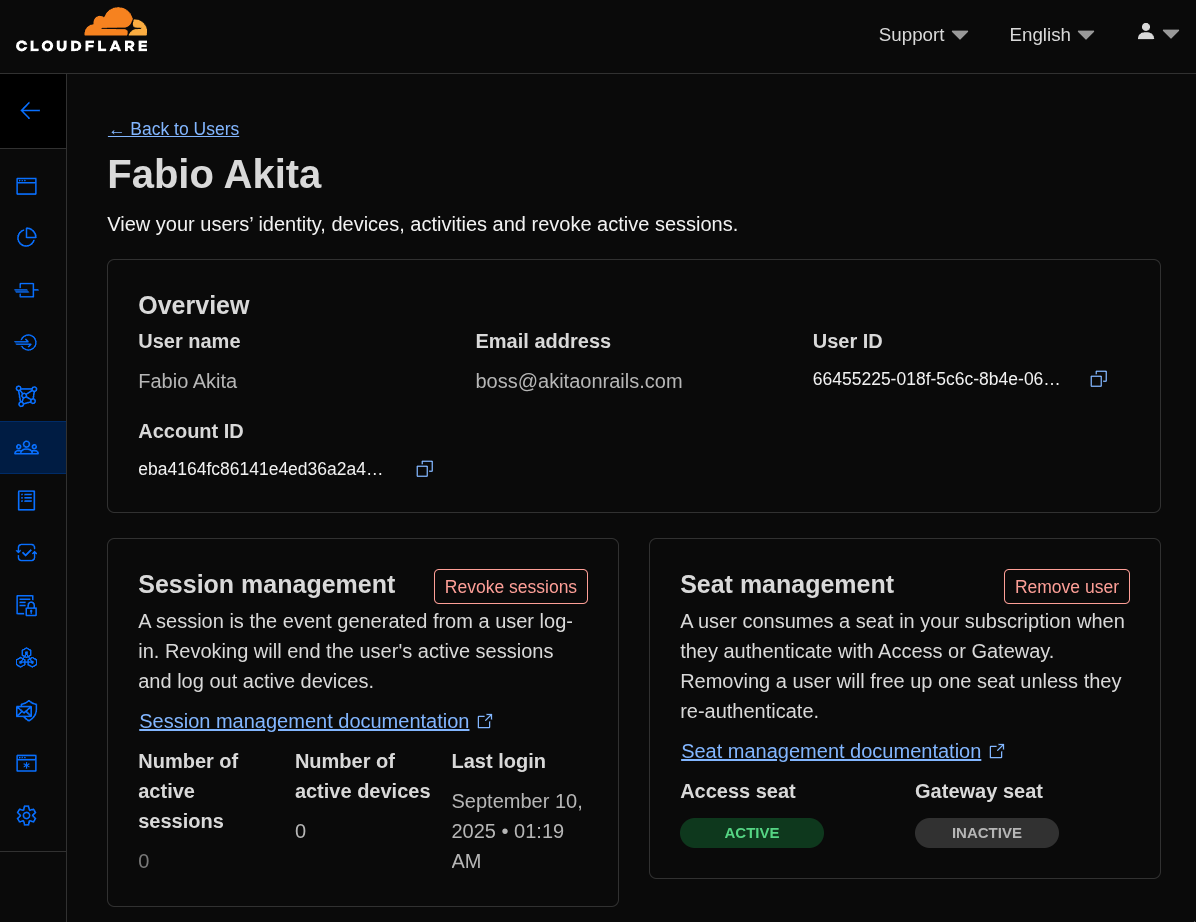Open Settings gear icon in sidebar
This screenshot has height=922, width=1196.
point(27,815)
